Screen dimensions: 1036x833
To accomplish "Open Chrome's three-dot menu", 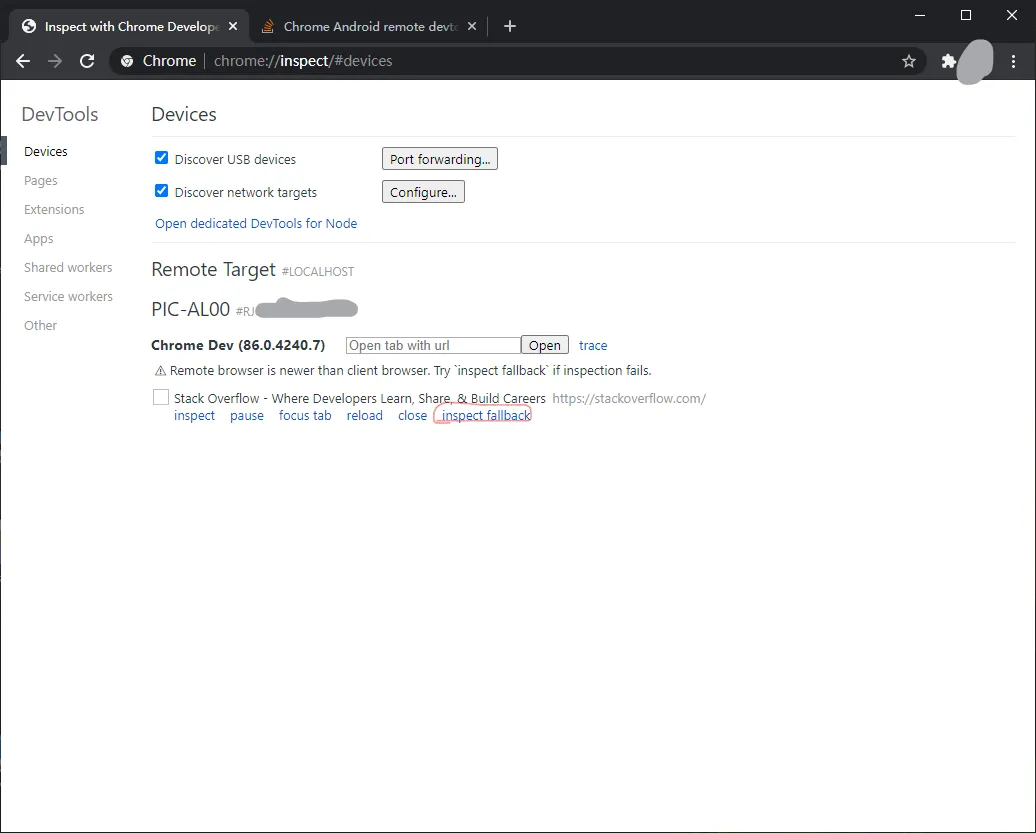I will coord(1014,61).
